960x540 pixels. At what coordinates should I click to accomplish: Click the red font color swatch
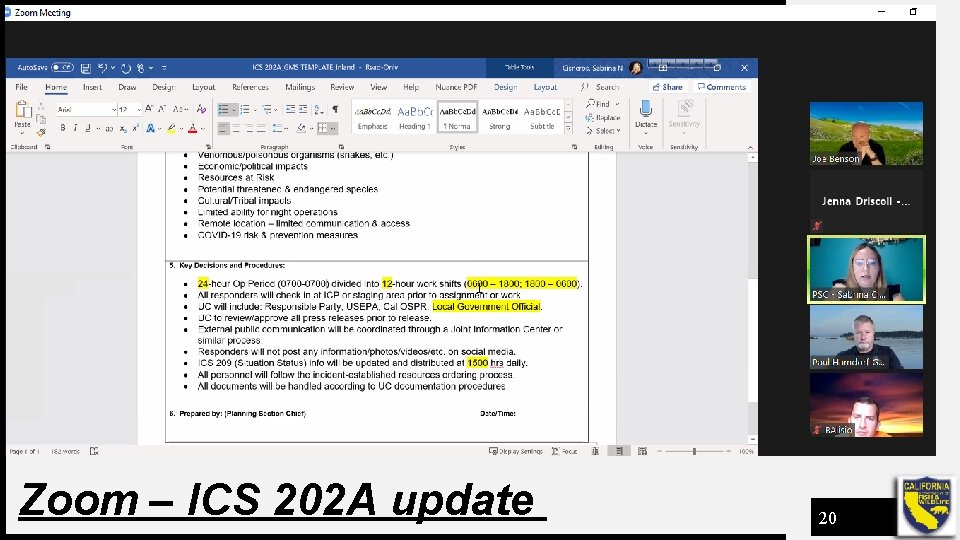[192, 129]
